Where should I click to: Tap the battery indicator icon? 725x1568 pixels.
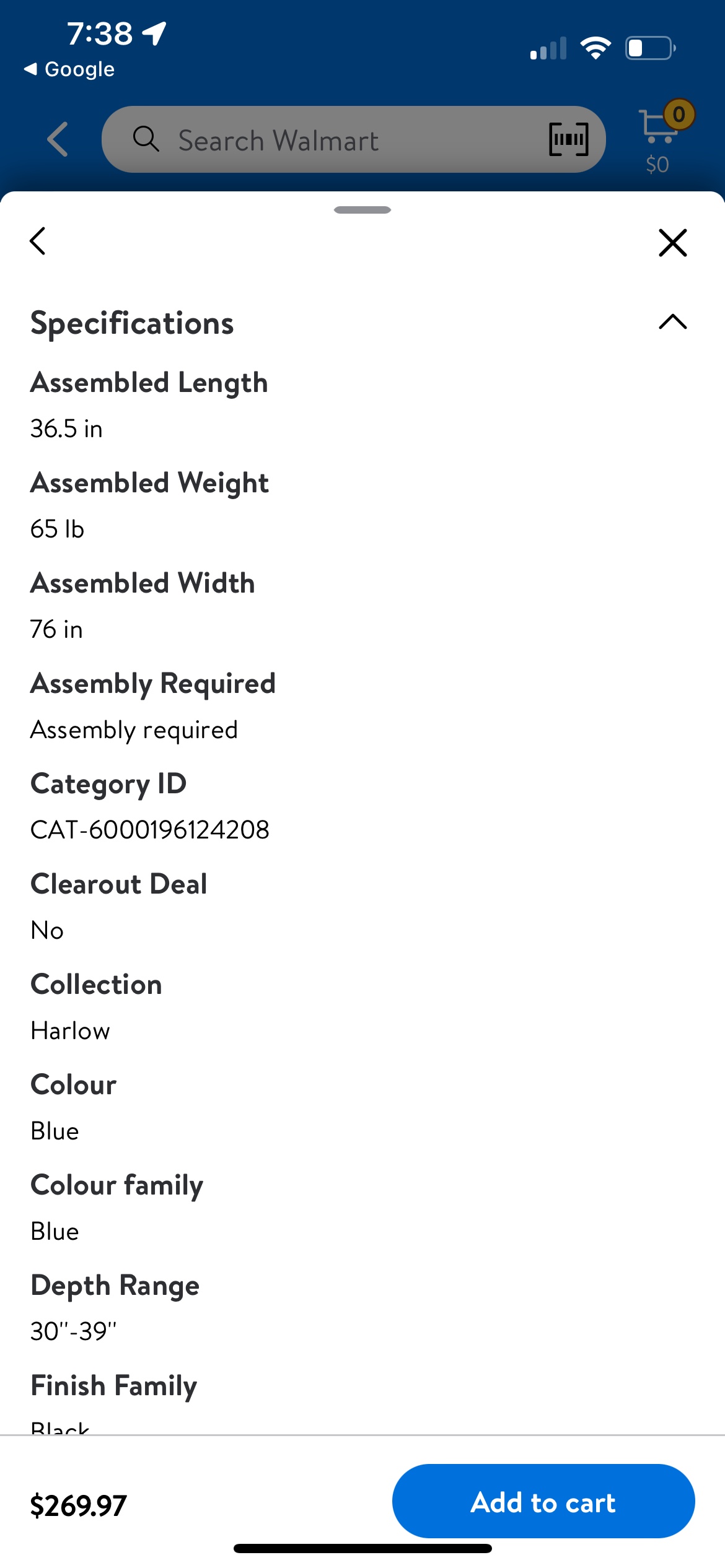[x=650, y=48]
